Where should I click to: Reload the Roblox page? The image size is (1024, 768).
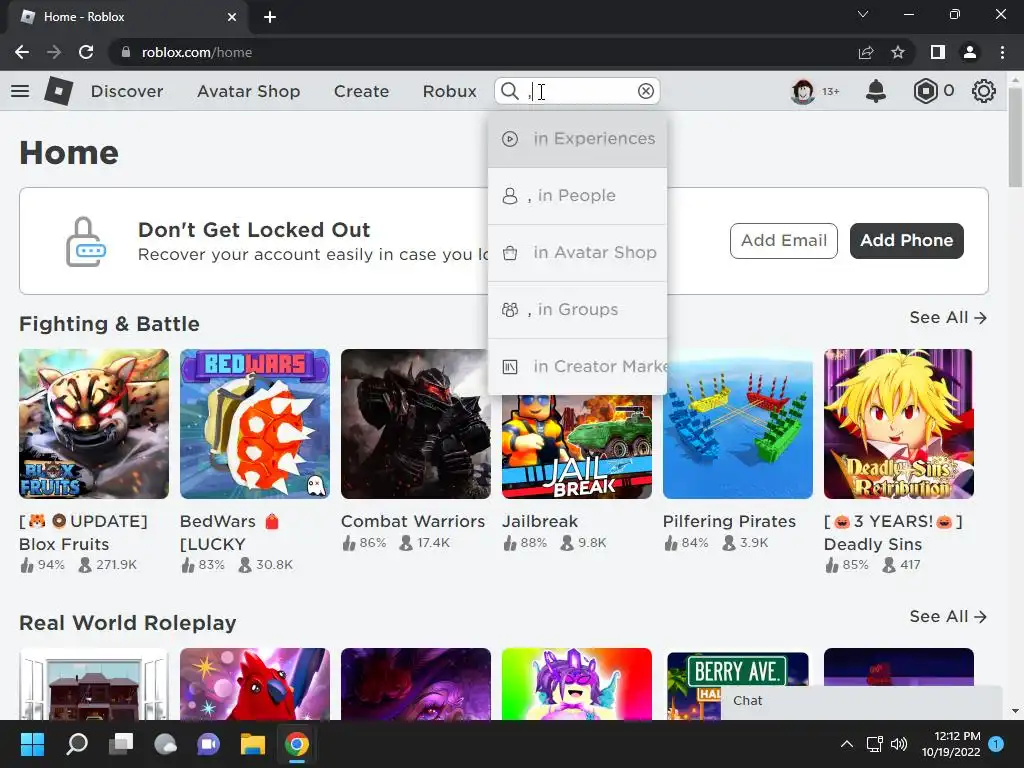(86, 52)
